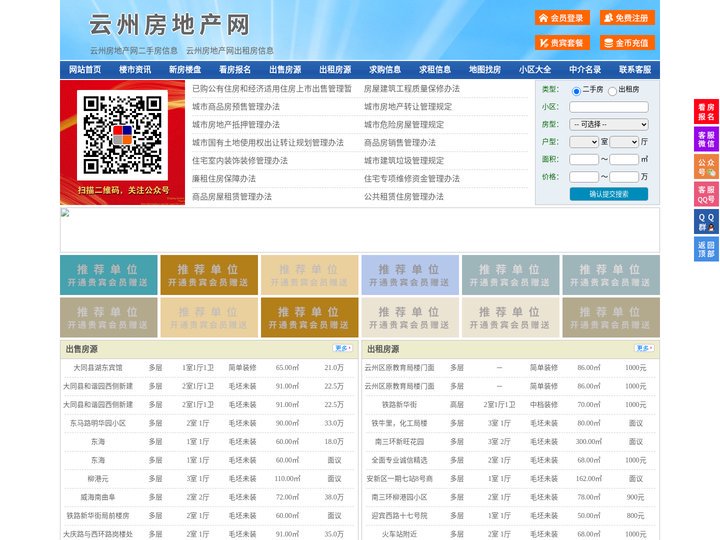Viewport: 720px width, 540px height.
Task: Open rental listing 火车站附近
Action: coord(399,534)
